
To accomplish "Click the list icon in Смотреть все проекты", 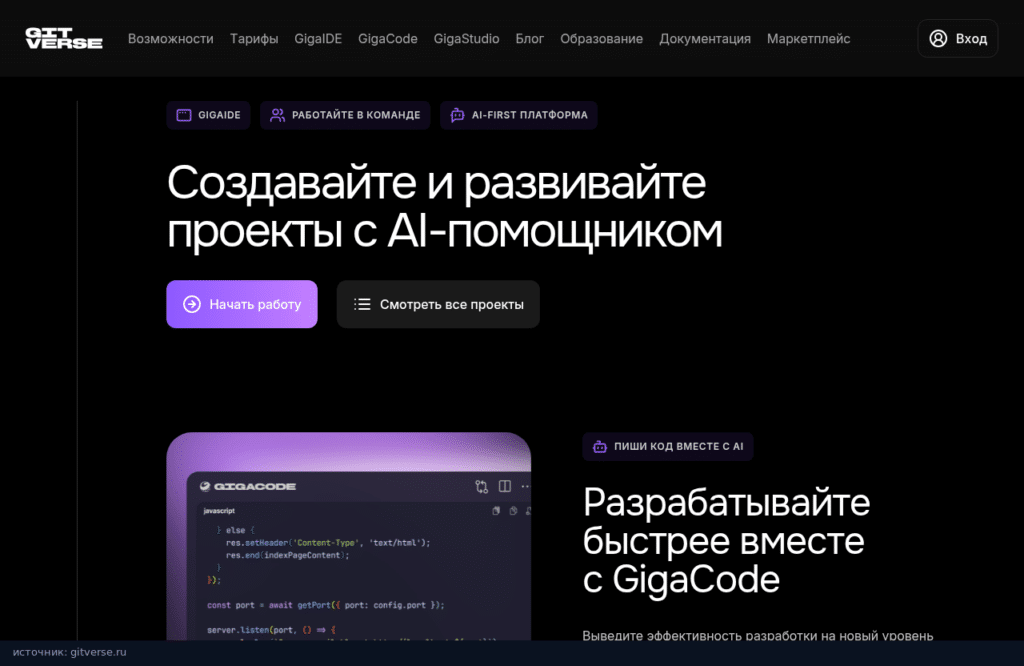I will 362,304.
